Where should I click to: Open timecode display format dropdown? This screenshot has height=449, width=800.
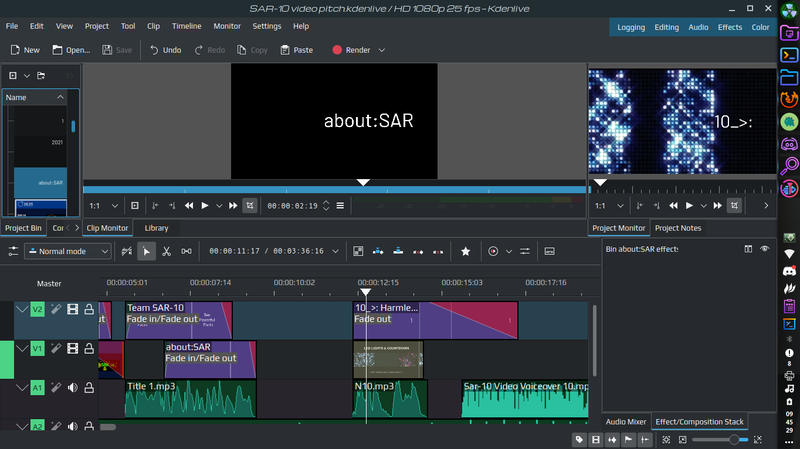click(335, 251)
